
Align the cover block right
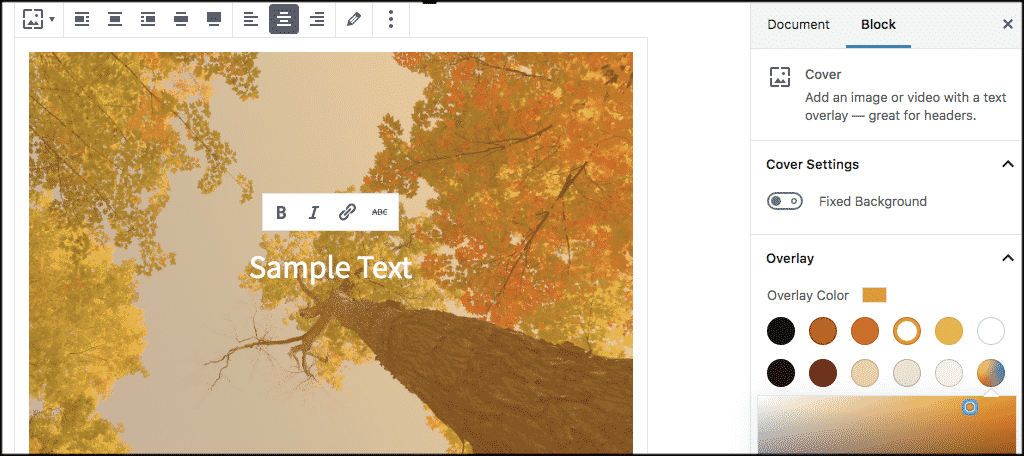(148, 20)
